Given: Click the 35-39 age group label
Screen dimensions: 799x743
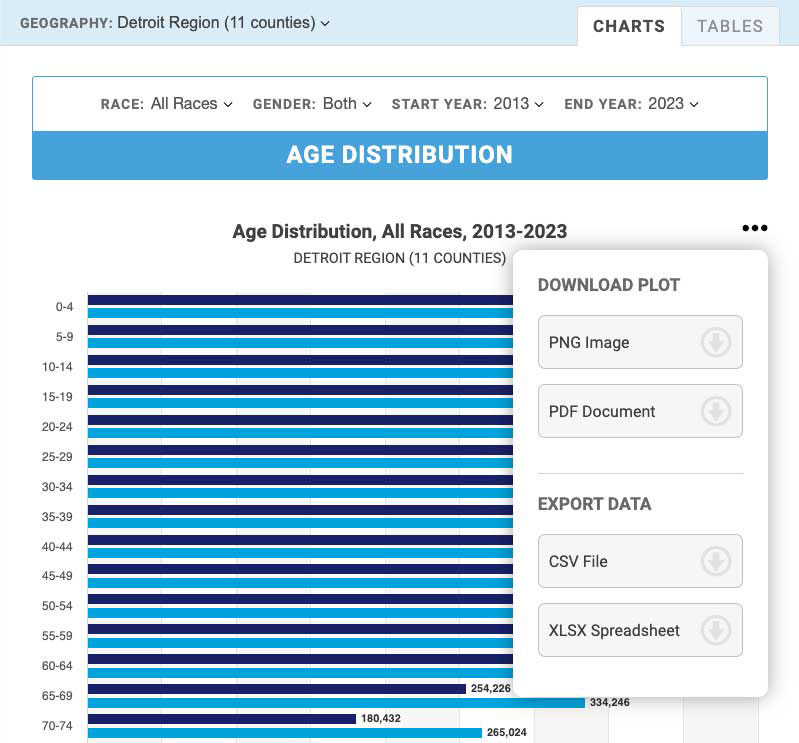Looking at the screenshot, I should click(57, 517).
